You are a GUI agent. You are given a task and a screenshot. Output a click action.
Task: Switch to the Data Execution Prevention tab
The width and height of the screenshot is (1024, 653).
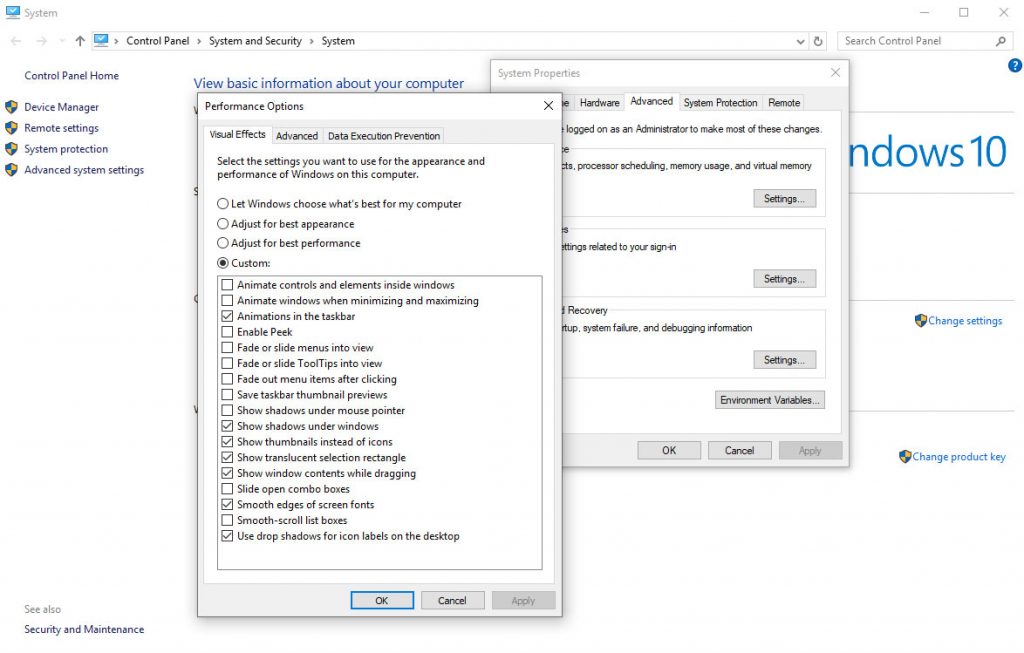pyautogui.click(x=383, y=135)
